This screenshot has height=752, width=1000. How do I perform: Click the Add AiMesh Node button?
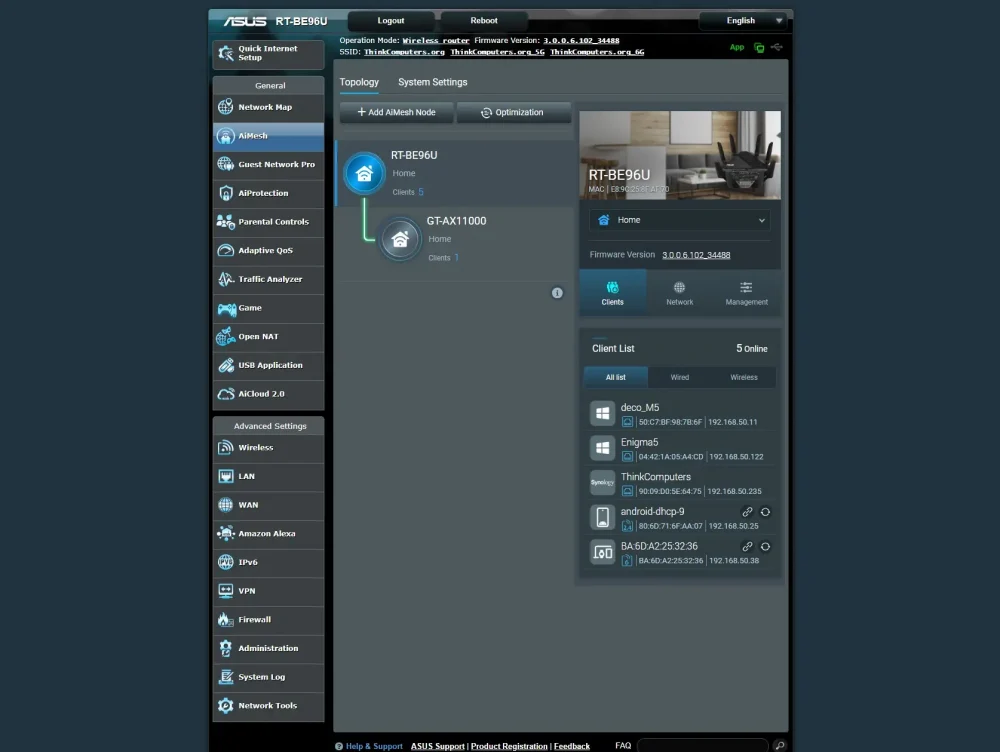point(396,112)
